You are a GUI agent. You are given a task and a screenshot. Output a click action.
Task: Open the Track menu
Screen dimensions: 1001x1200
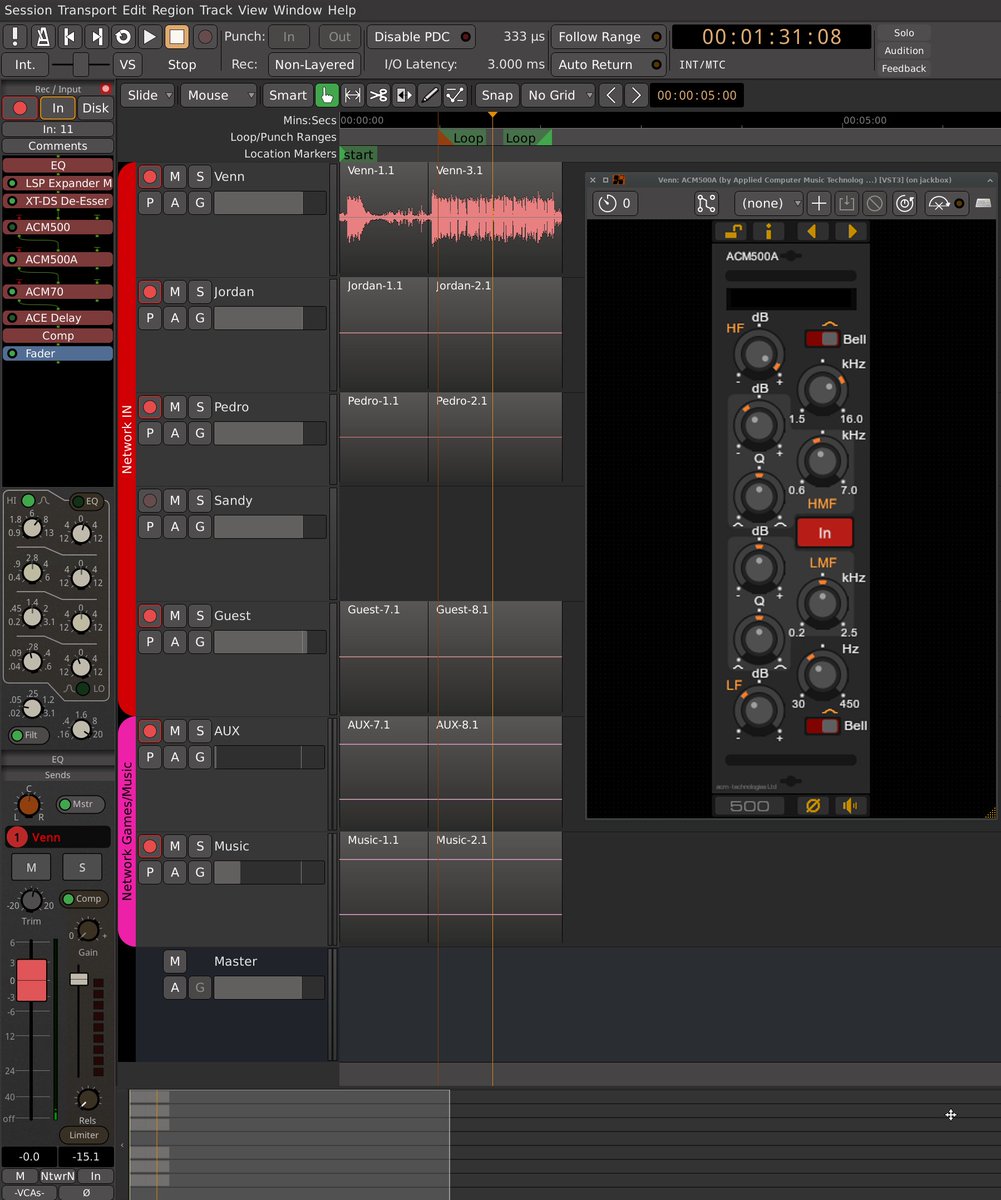click(x=216, y=10)
